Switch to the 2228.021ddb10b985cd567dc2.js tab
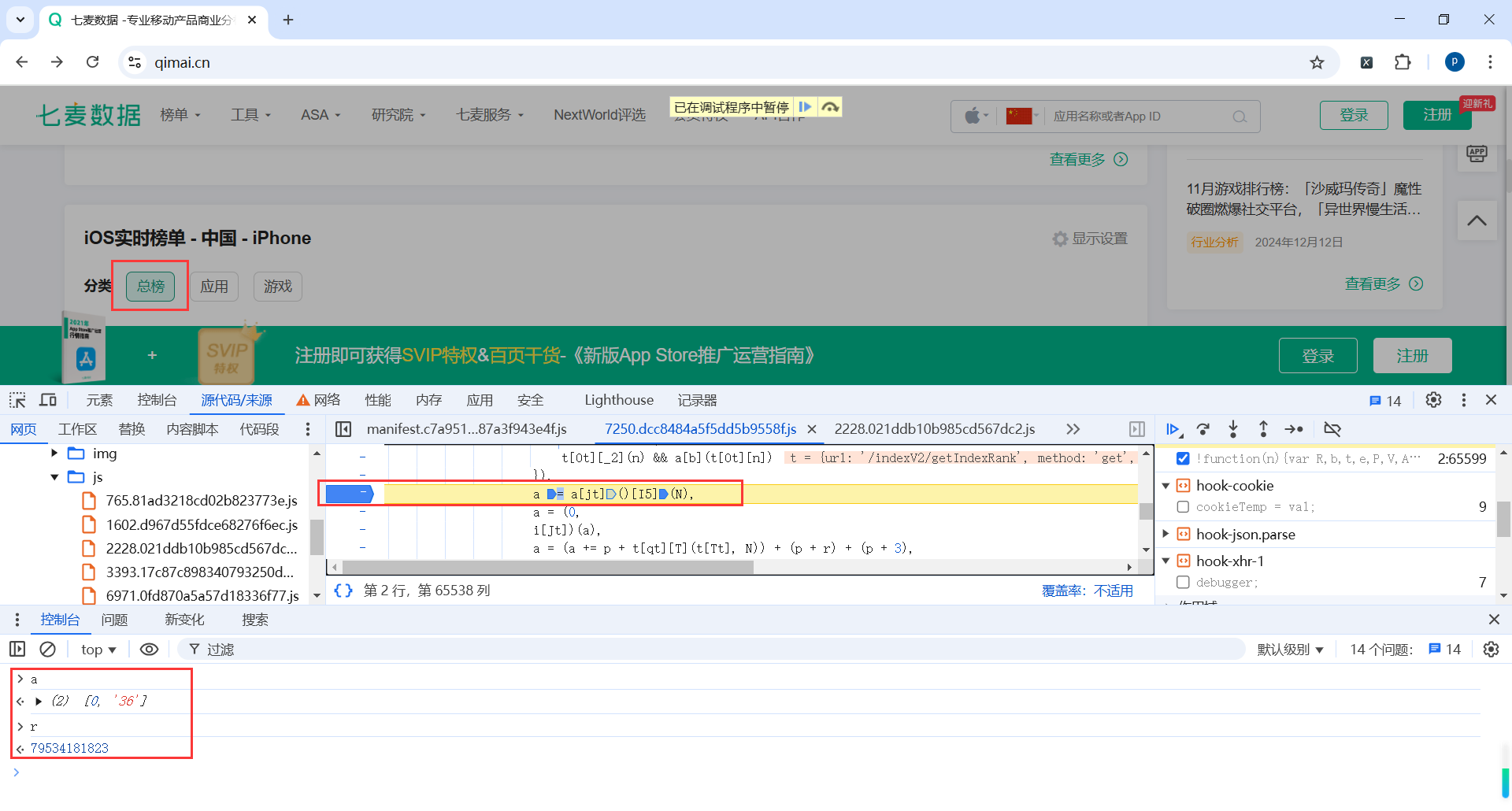1512x811 pixels. (935, 429)
